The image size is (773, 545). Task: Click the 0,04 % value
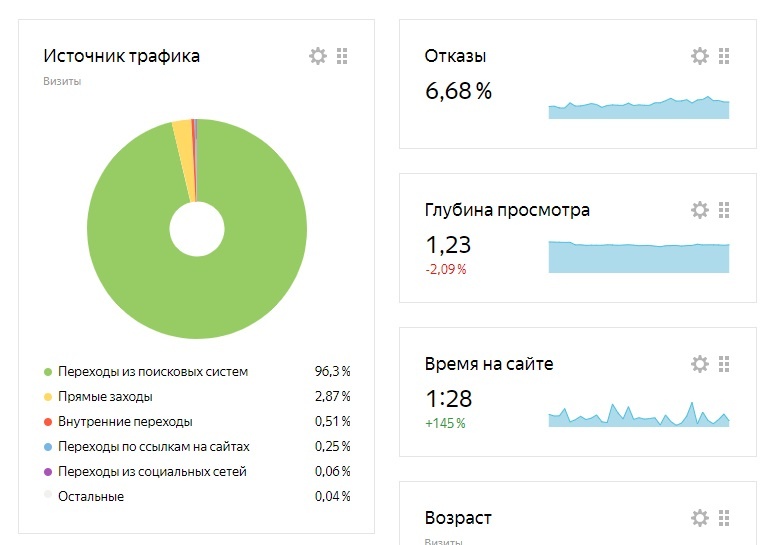coord(332,497)
